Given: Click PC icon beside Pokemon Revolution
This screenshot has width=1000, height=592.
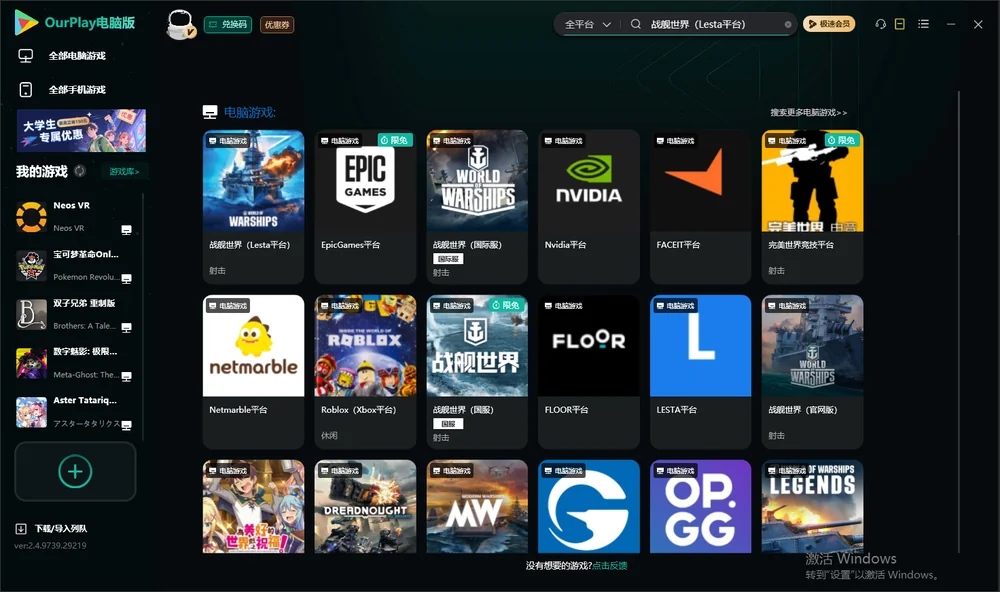Looking at the screenshot, I should (126, 279).
